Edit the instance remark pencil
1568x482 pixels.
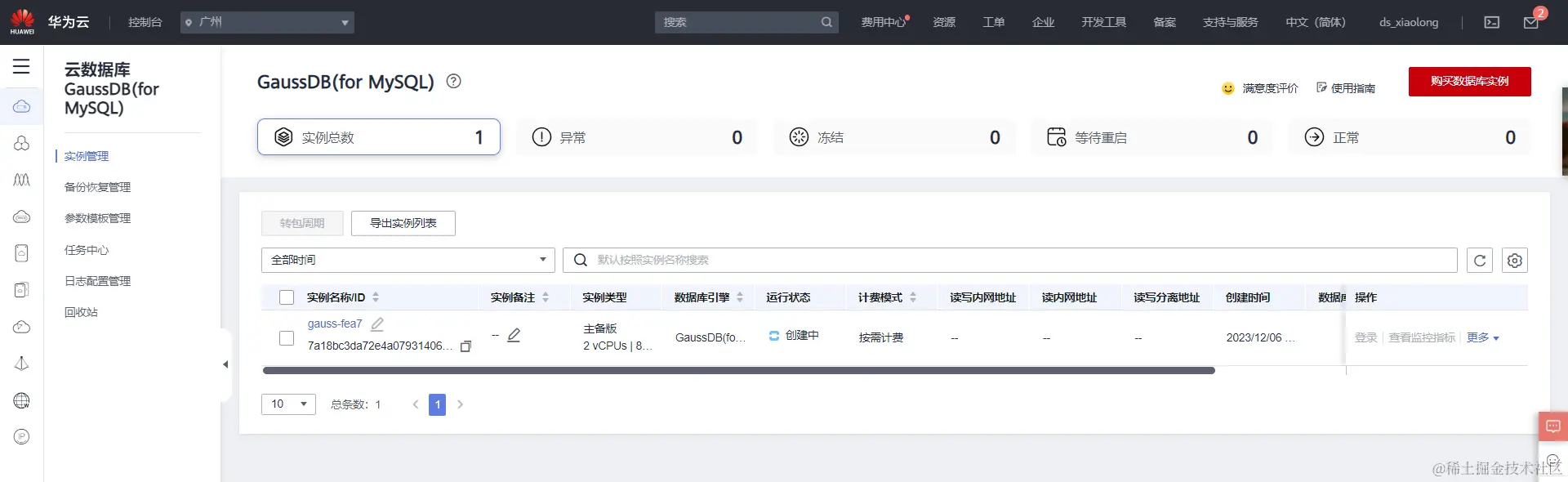pos(514,335)
